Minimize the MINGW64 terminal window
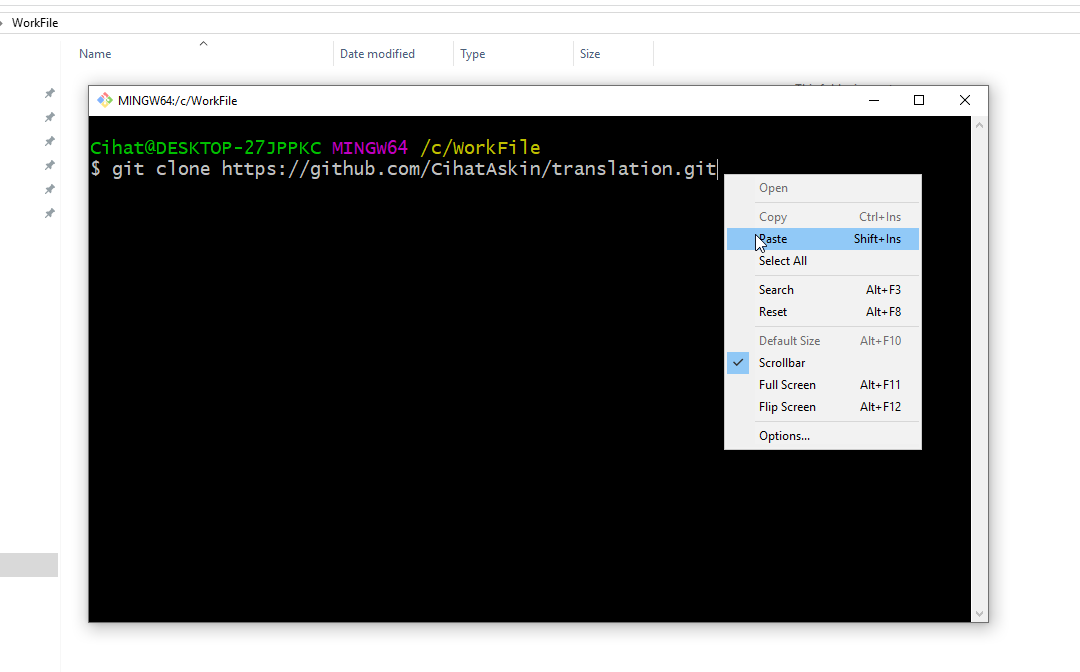The height and width of the screenshot is (672, 1080). click(874, 101)
